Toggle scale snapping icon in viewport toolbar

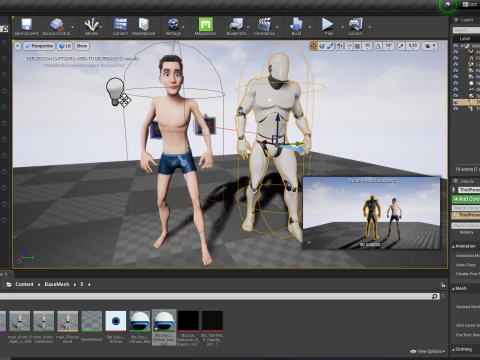[401, 46]
